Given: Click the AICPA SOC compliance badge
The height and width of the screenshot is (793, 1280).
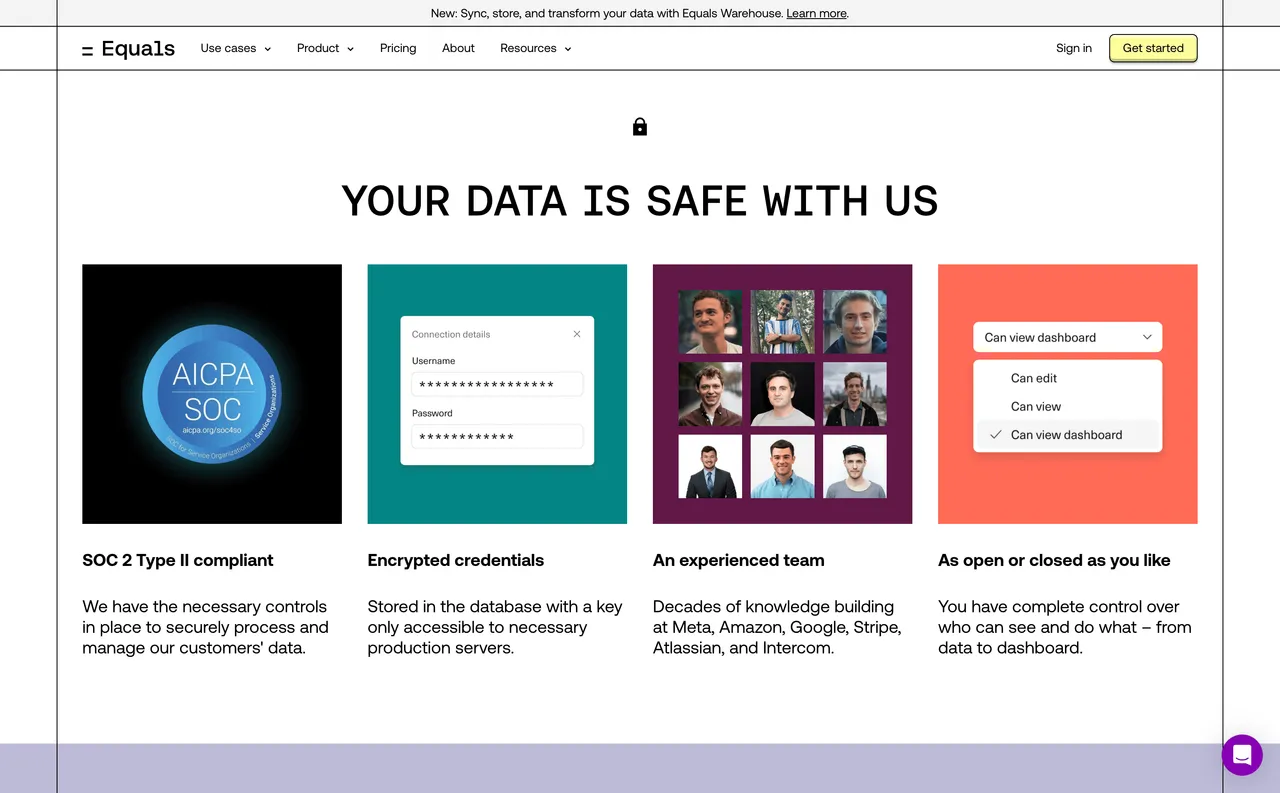Looking at the screenshot, I should [211, 393].
